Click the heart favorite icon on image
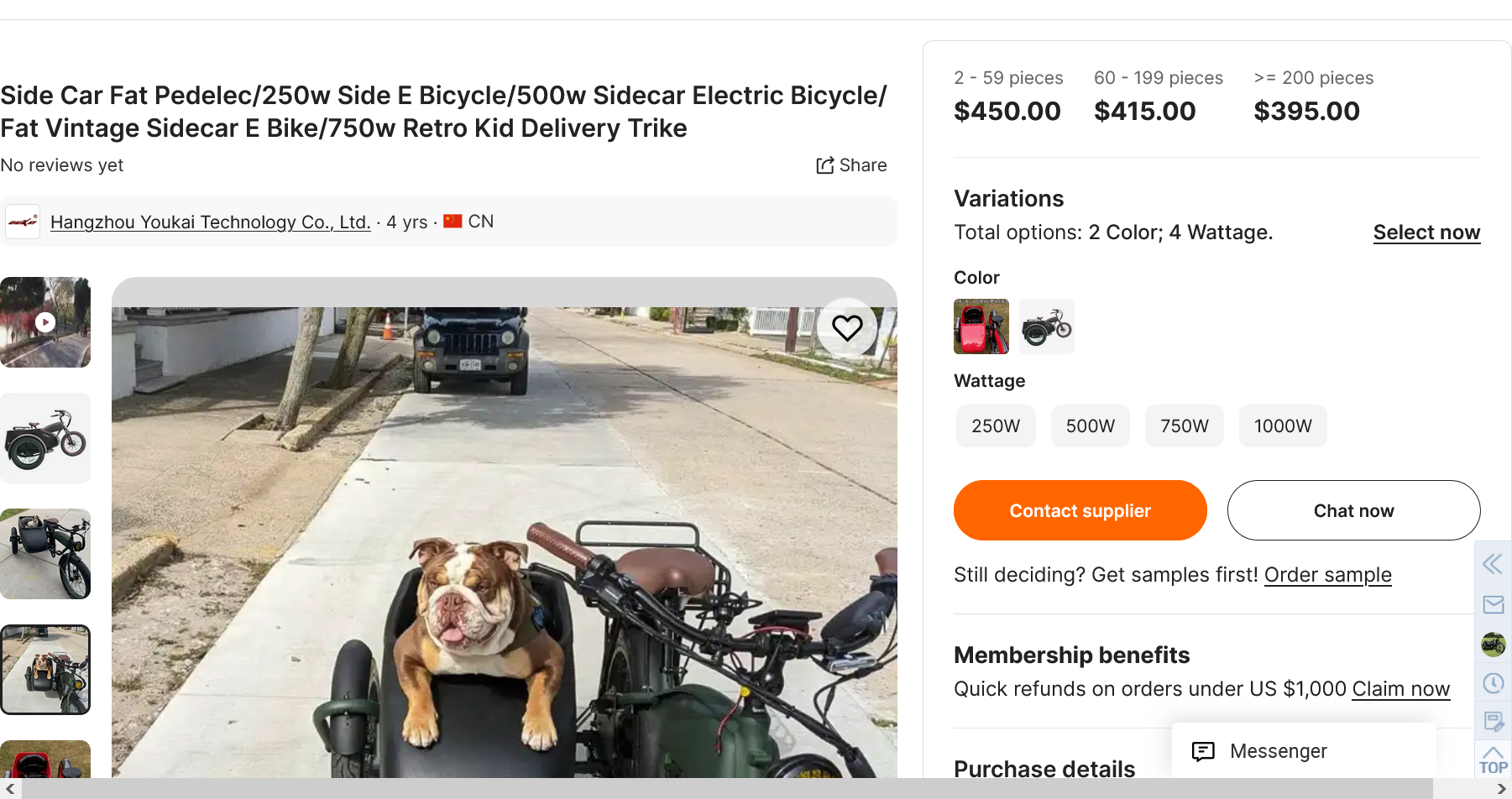1512x799 pixels. 847,327
